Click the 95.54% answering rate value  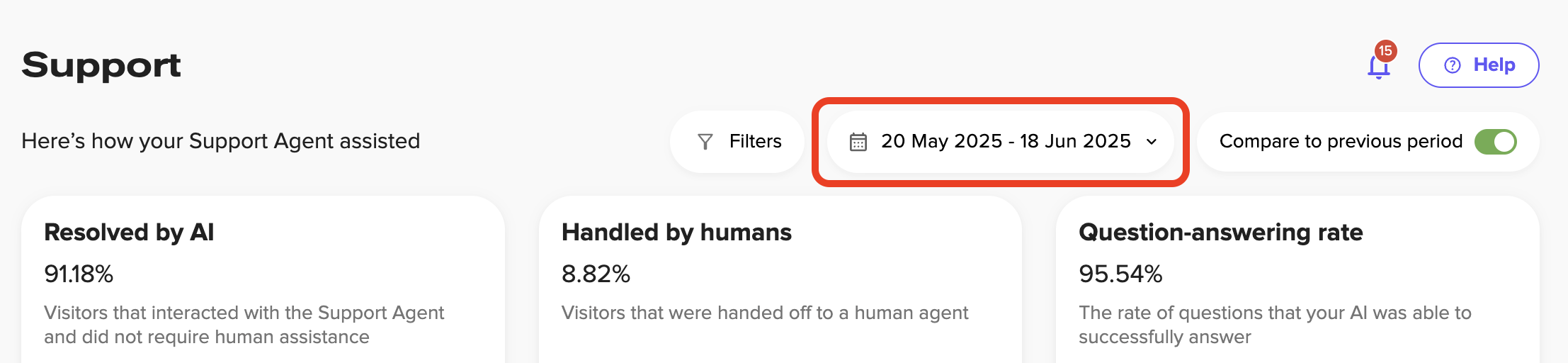(x=1120, y=274)
